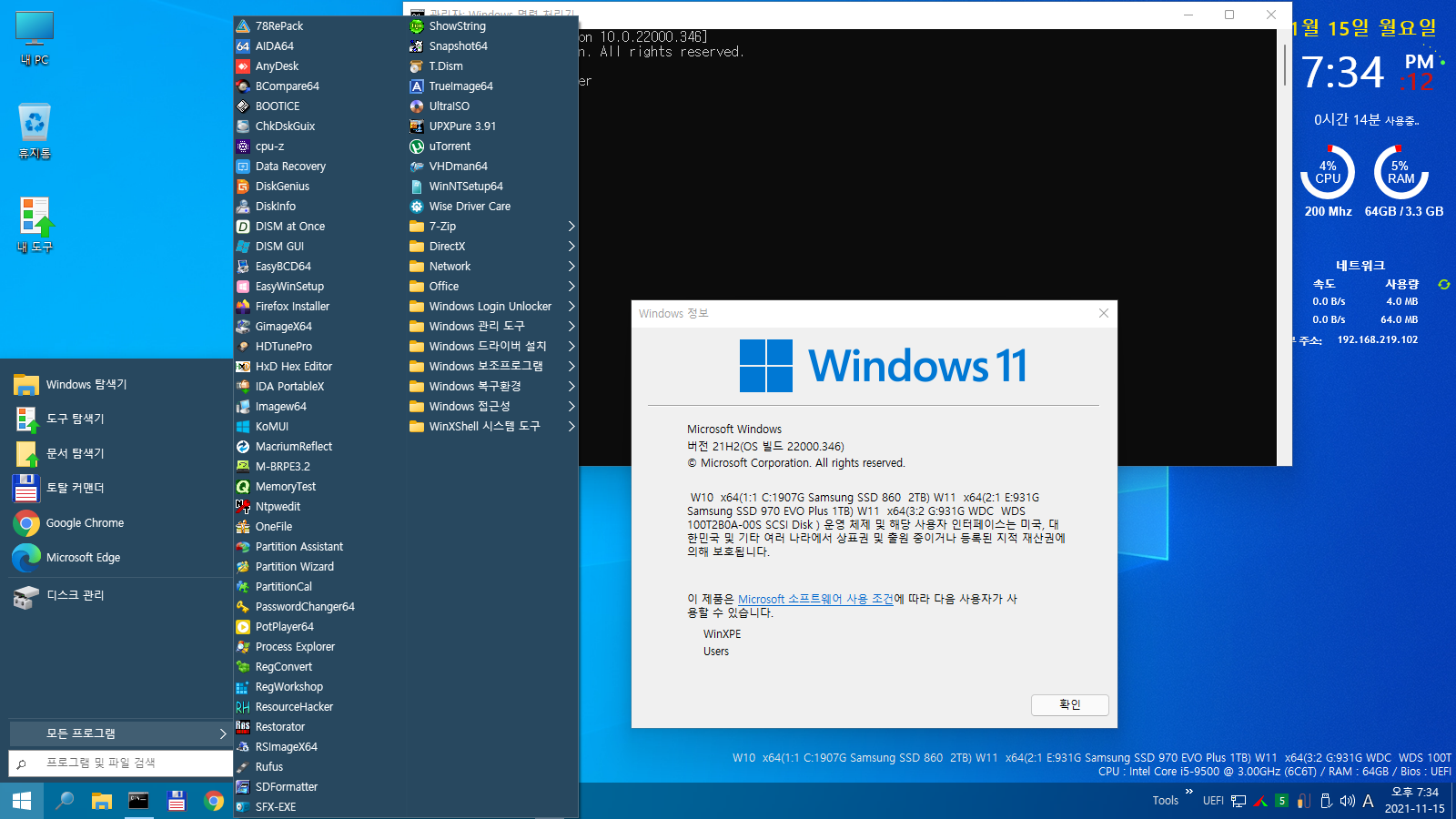Viewport: 1456px width, 819px height.
Task: Click the input language A indicator in tray
Action: 1368,801
